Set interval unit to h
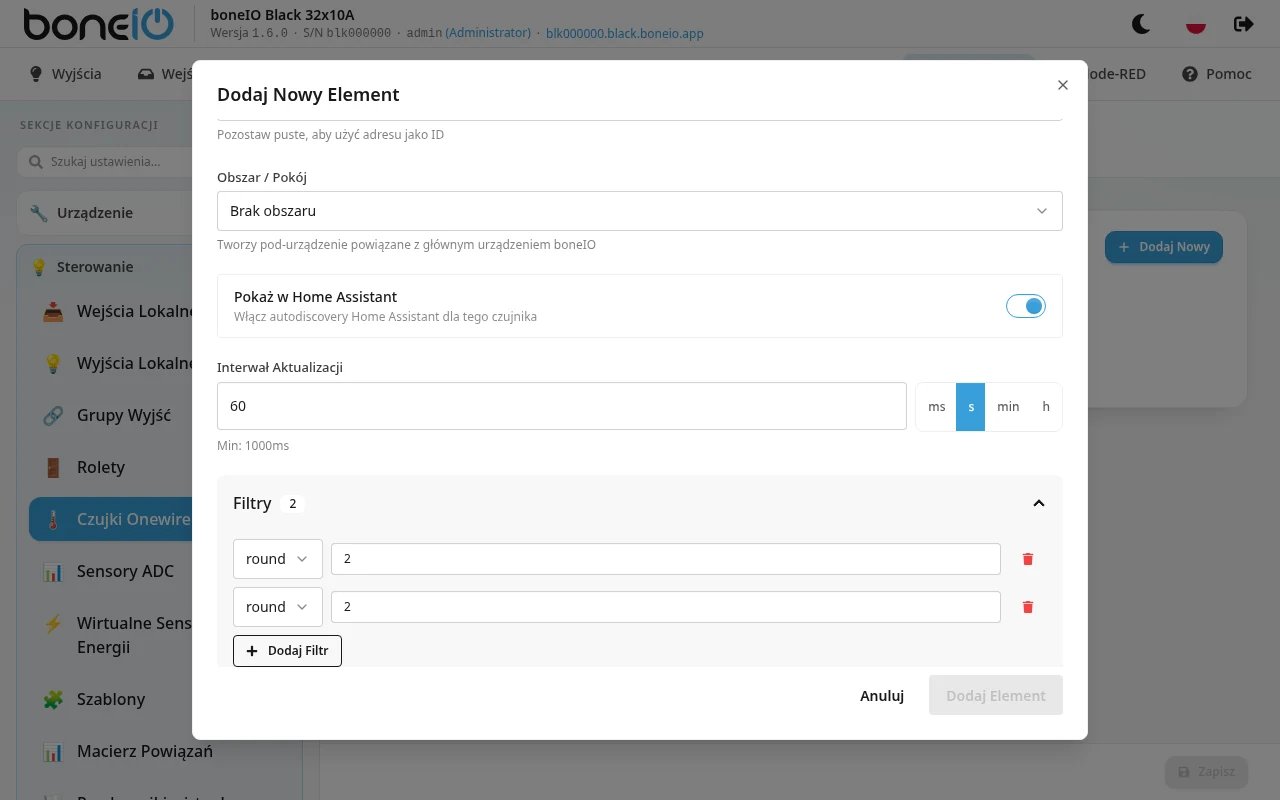 coord(1046,406)
